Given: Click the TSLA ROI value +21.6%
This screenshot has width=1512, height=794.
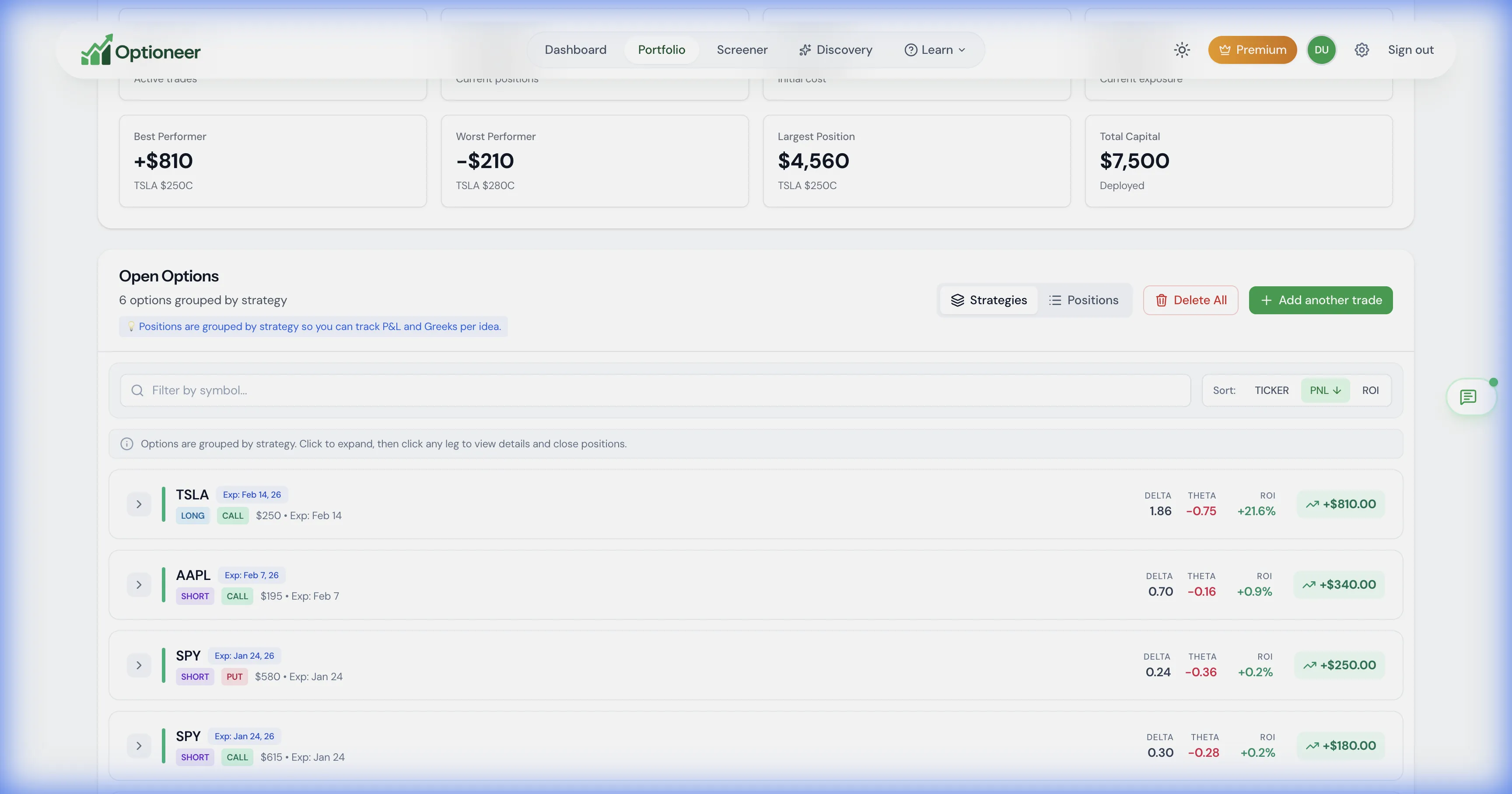Looking at the screenshot, I should [1256, 512].
